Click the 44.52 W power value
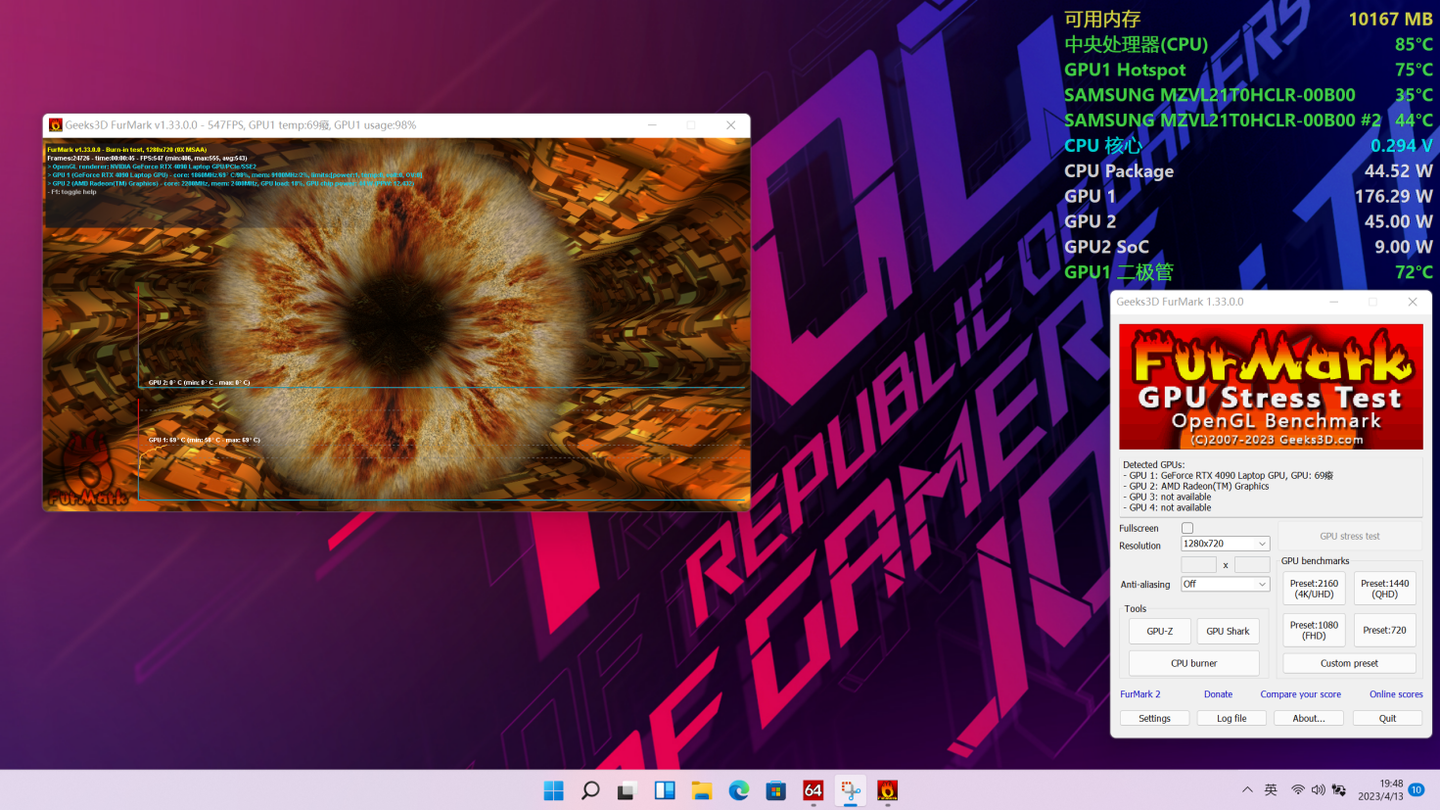1440x810 pixels. (x=1398, y=171)
